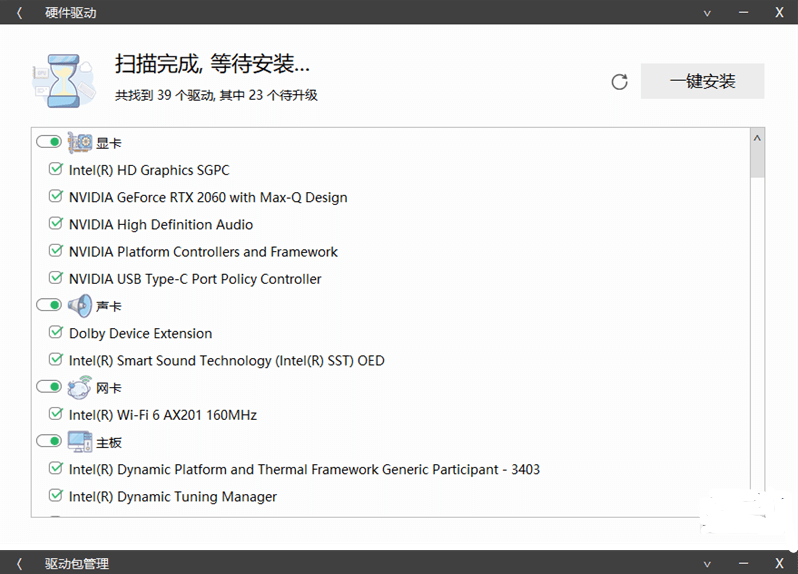The width and height of the screenshot is (798, 574).
Task: Uncheck Dynamic Platform and Thermal Framework checkbox
Action: pos(55,468)
